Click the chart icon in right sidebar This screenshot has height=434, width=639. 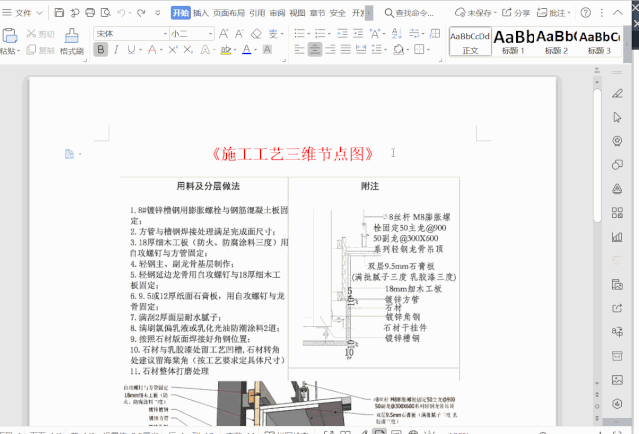pyautogui.click(x=617, y=236)
